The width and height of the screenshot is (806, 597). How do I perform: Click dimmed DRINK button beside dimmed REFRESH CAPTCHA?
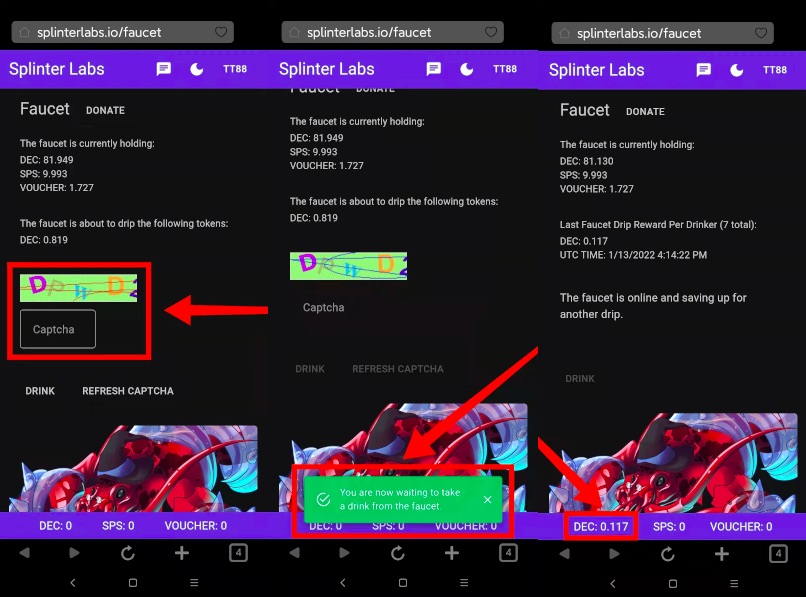(x=310, y=369)
